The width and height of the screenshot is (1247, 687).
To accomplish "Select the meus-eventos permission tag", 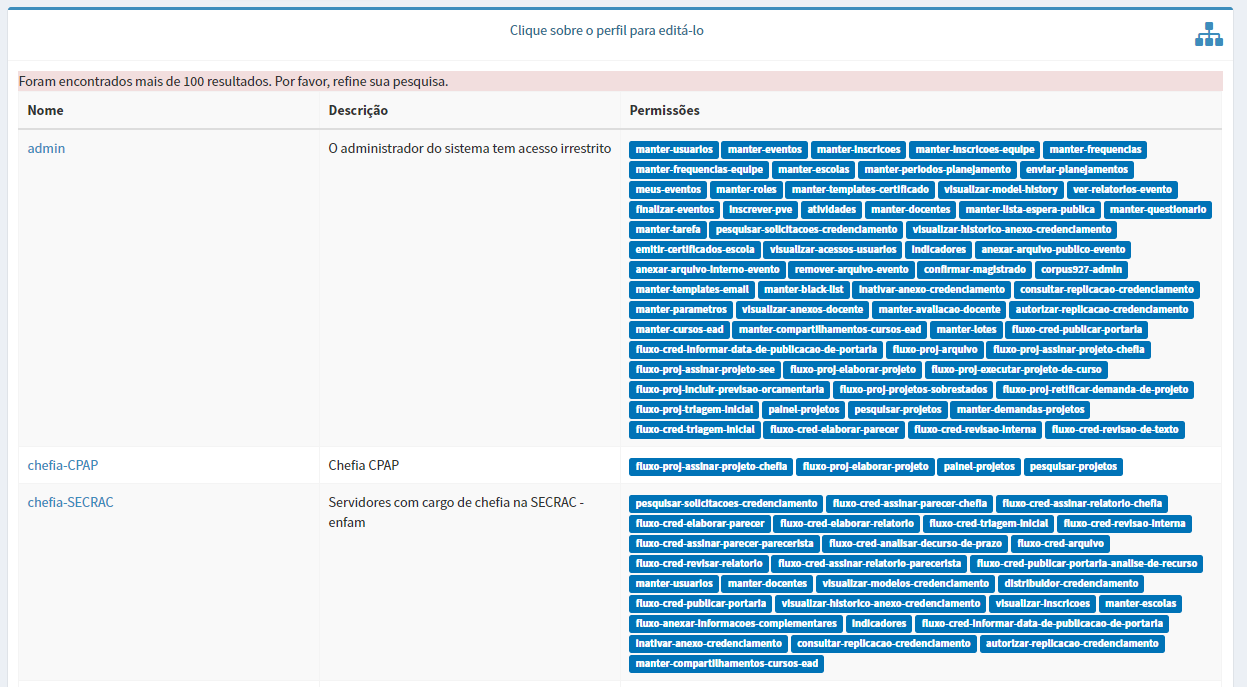I will coord(668,190).
